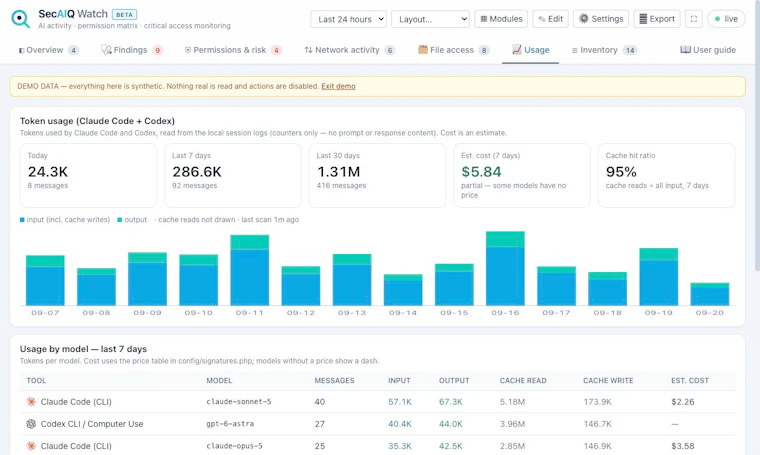760x455 pixels.
Task: Click the folder icon on File access
Action: (423, 49)
